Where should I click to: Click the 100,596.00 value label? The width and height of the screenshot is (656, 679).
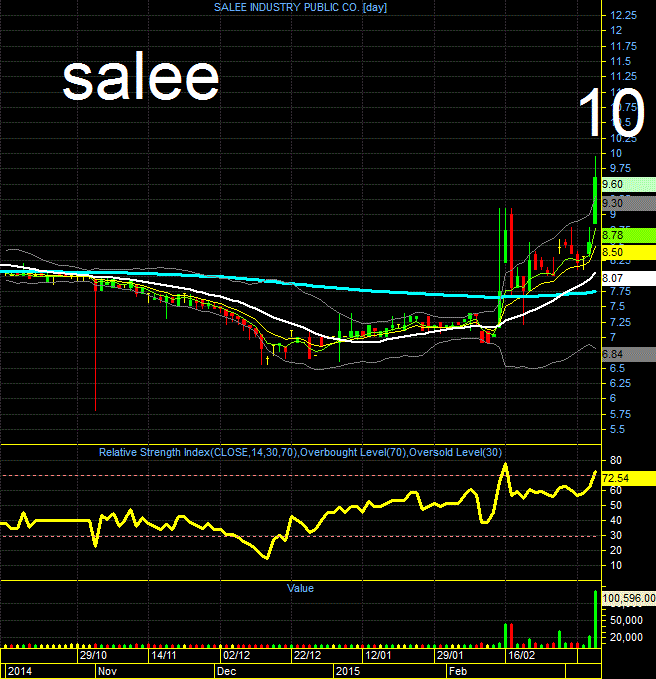coord(629,598)
